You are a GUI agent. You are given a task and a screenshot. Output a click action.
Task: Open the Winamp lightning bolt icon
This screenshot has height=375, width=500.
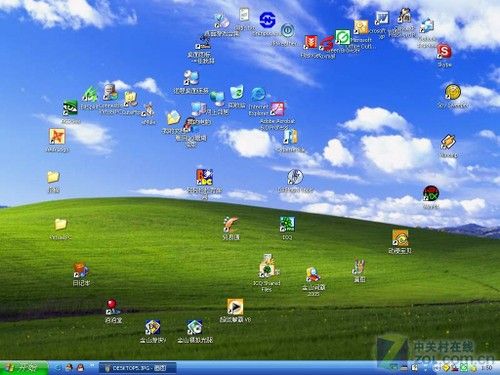pos(448,142)
